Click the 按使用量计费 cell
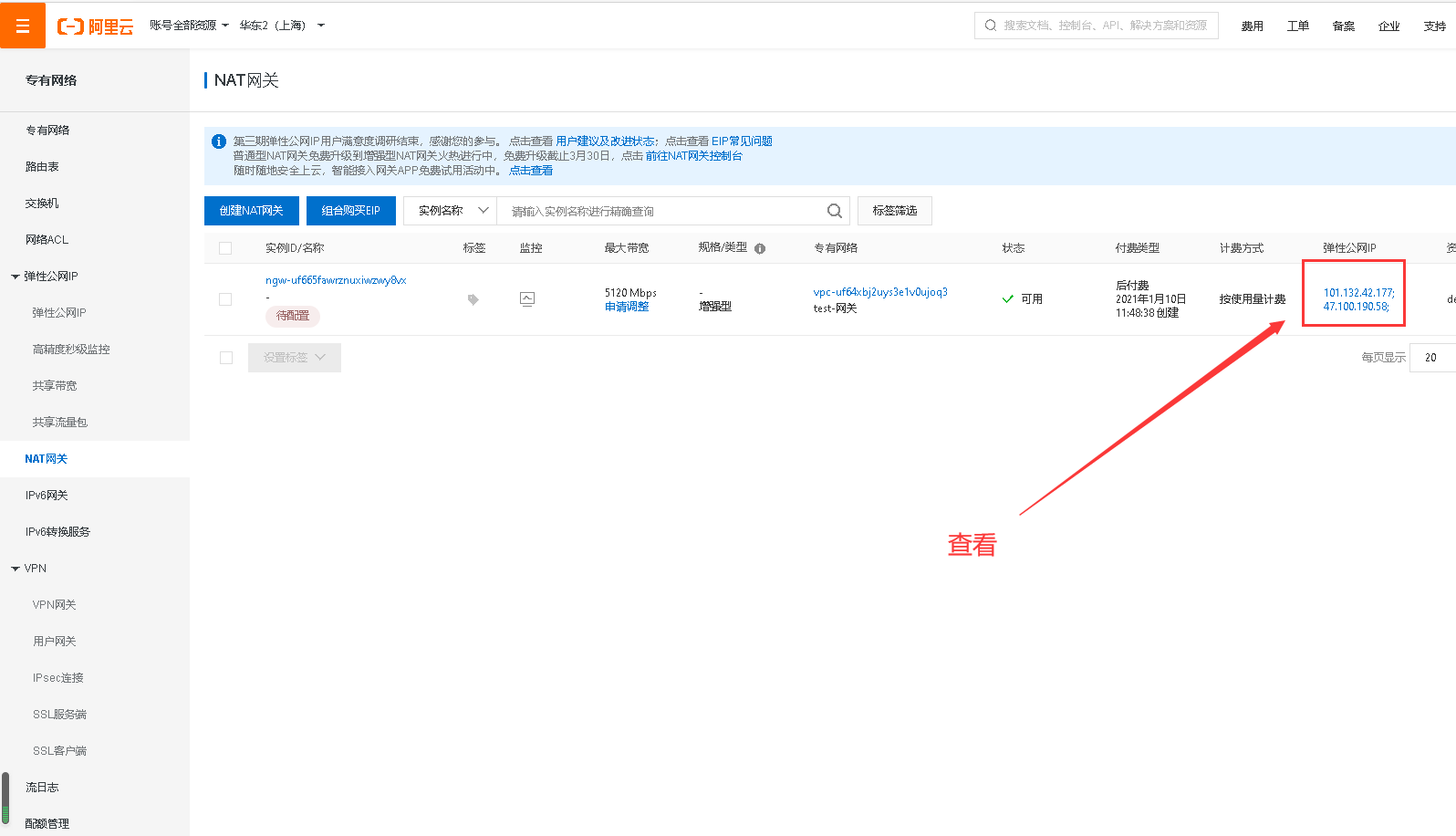The image size is (1456, 836). [1253, 299]
